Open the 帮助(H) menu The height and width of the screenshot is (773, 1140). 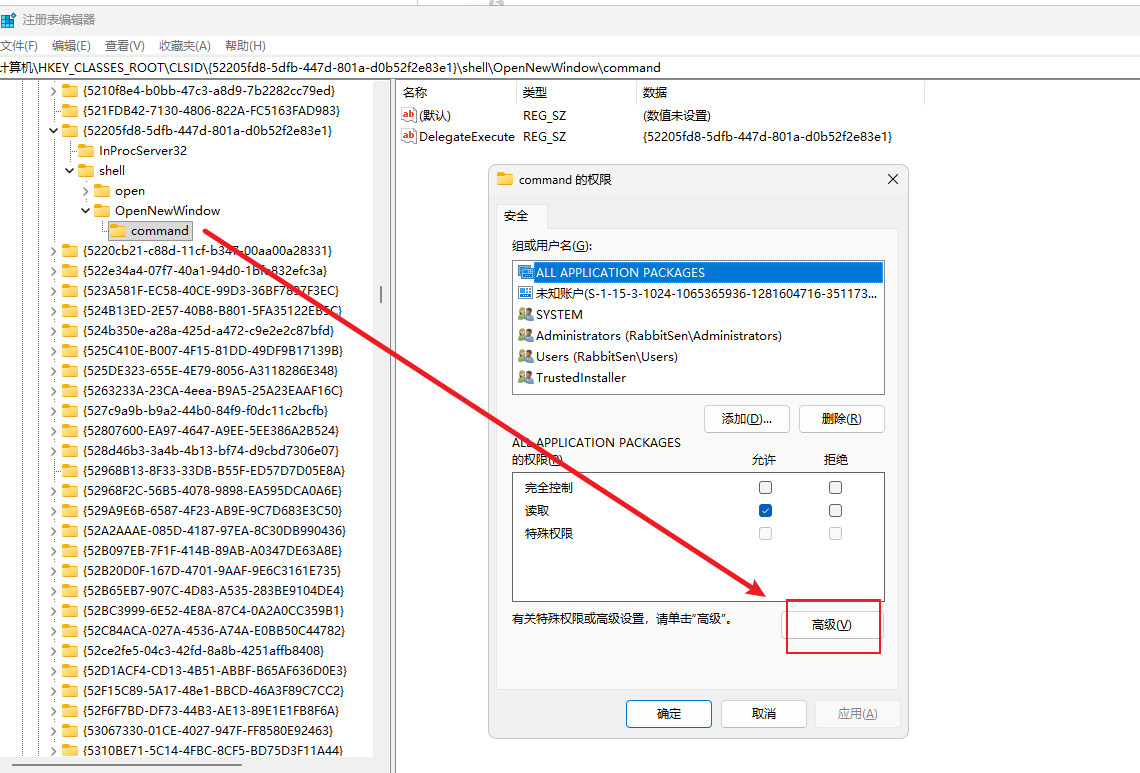(x=245, y=46)
